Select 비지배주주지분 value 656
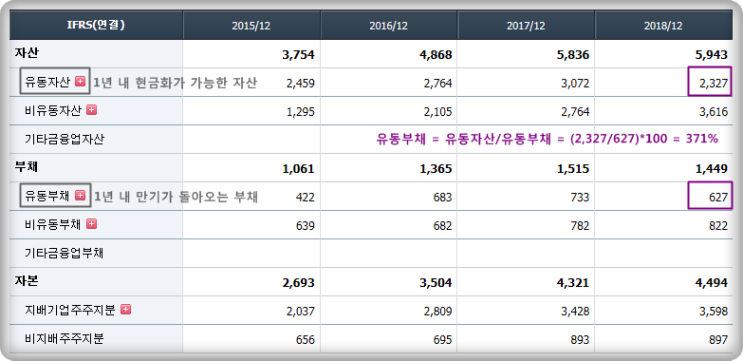 (305, 340)
